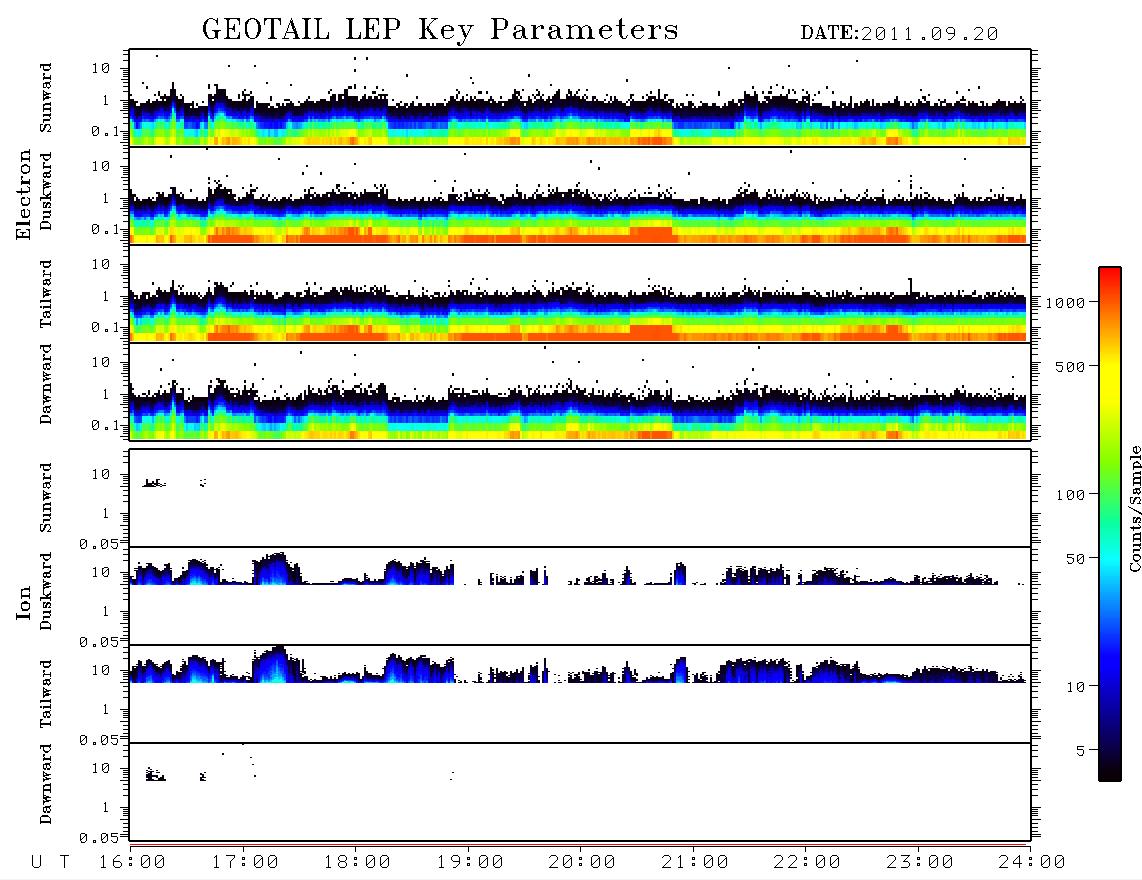This screenshot has width=1142, height=880.
Task: Select the Electron "Tailward" panel label
Action: coord(46,294)
